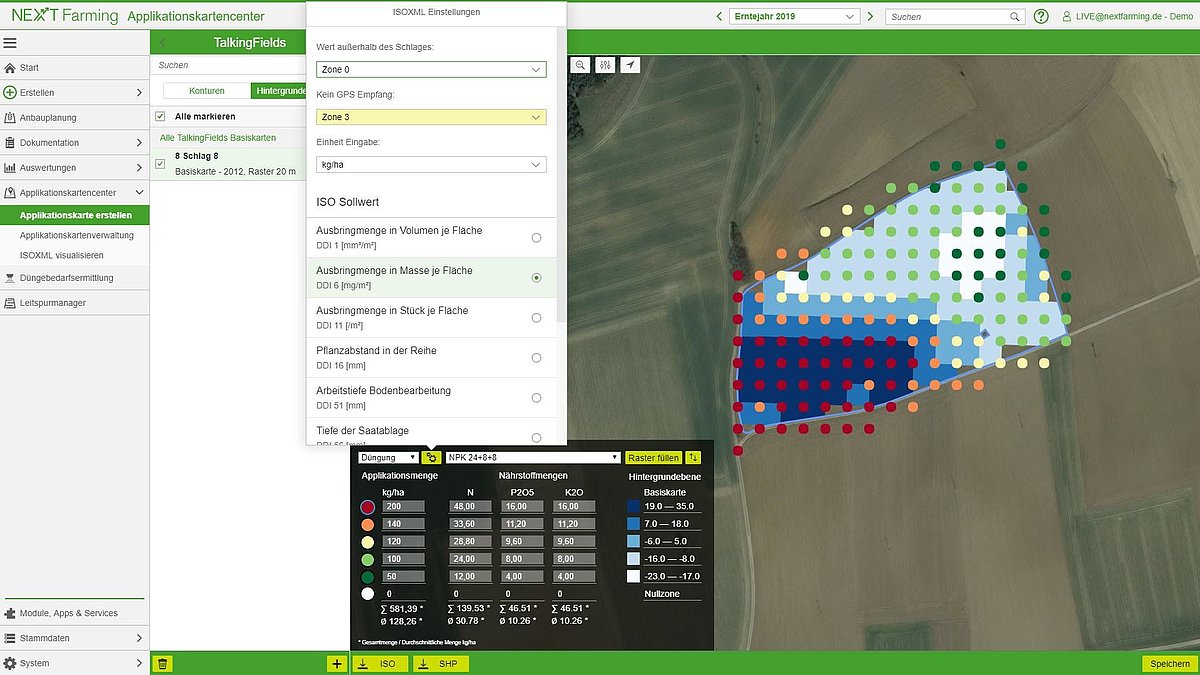This screenshot has height=675, width=1200.
Task: Uncheck the '8 Schlag 8' checkbox
Action: coord(160,163)
